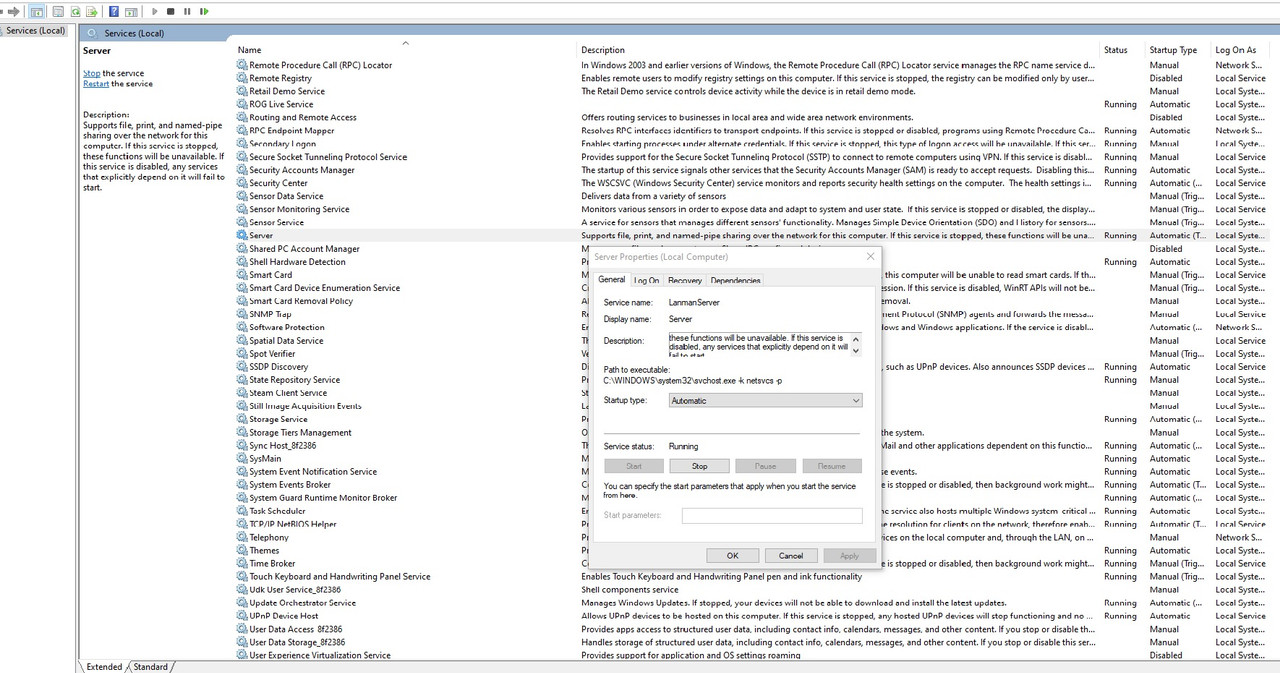Click the gear icon beside Task Scheduler

[242, 511]
